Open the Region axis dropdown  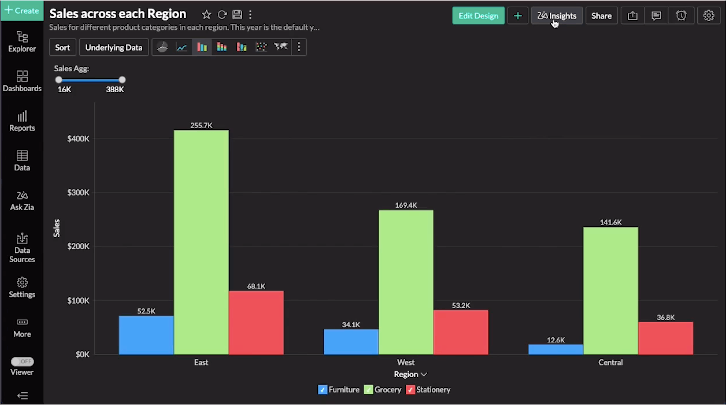[x=410, y=374]
